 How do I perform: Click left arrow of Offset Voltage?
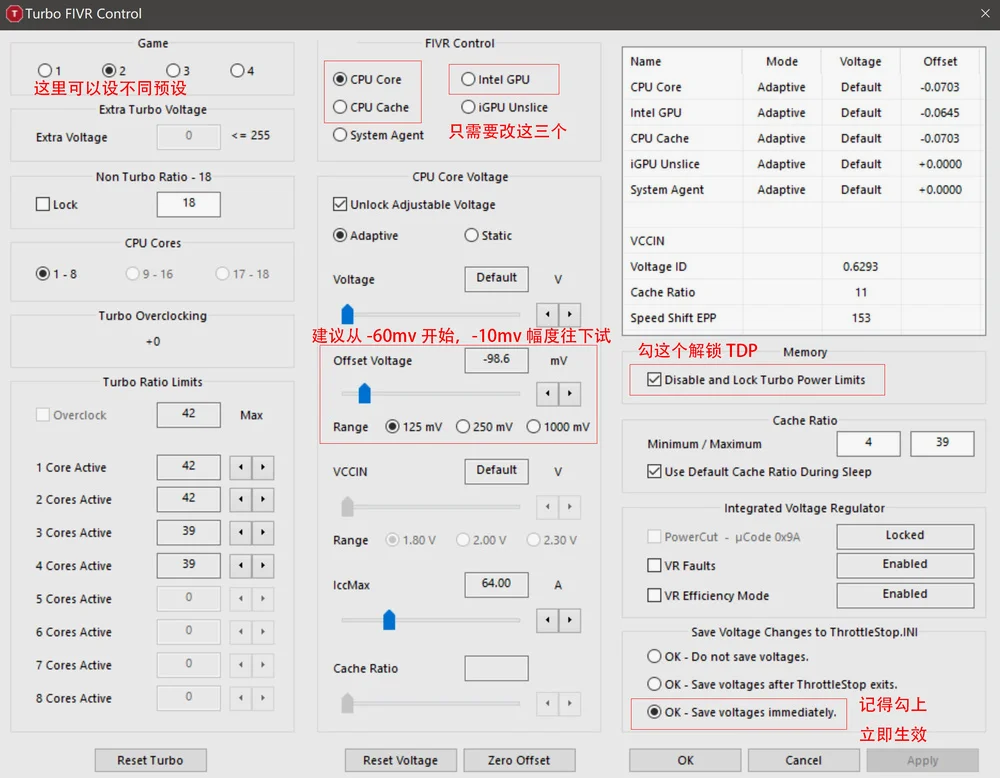(x=547, y=394)
